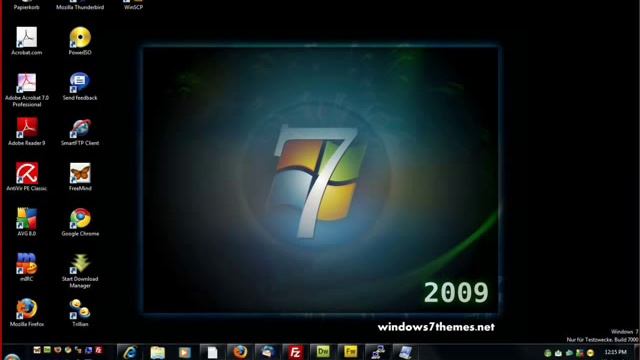Click the large FileZilla taskbar button
The width and height of the screenshot is (640, 360).
295,352
